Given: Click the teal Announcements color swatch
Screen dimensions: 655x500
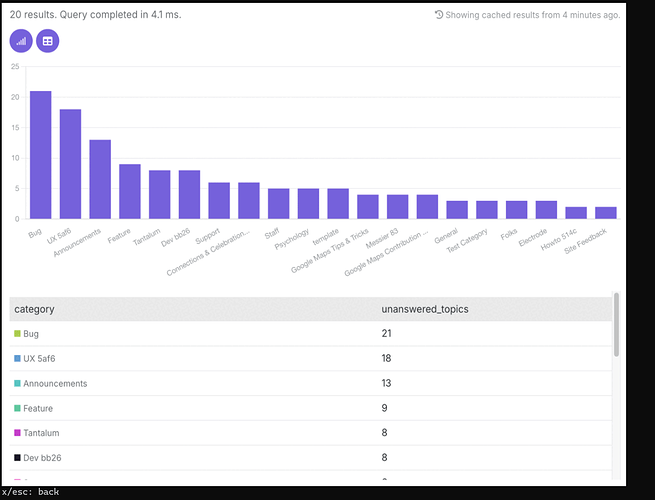Looking at the screenshot, I should pos(17,383).
